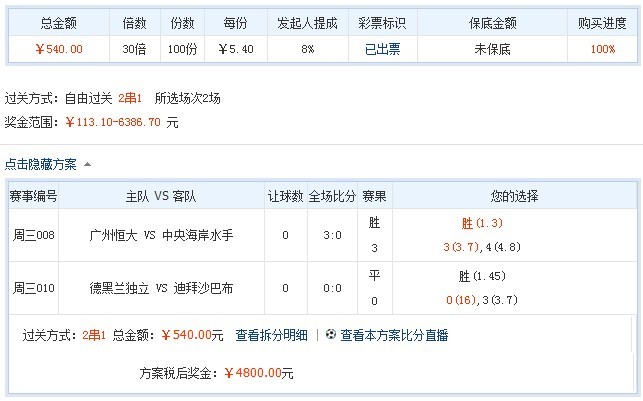
Task: Click the ￥4800.00元 after-tax prize amount
Action: (259, 373)
